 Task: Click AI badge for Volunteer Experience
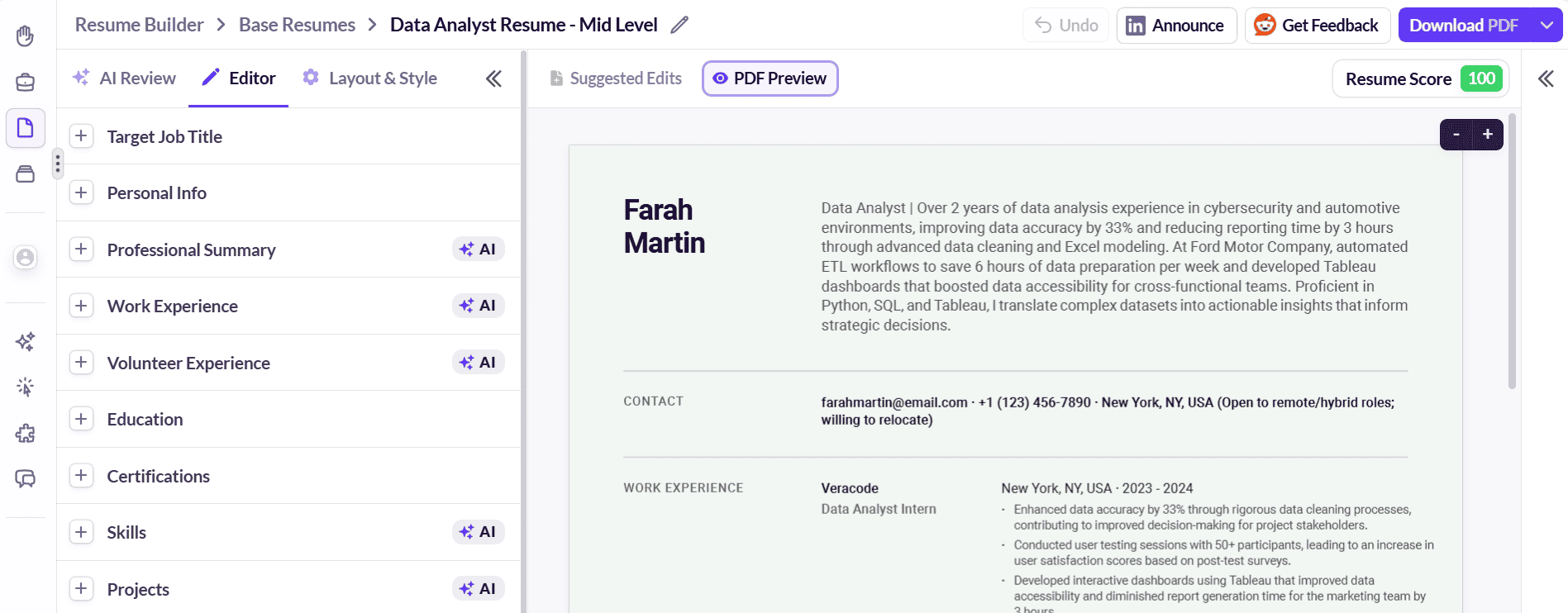(x=478, y=362)
